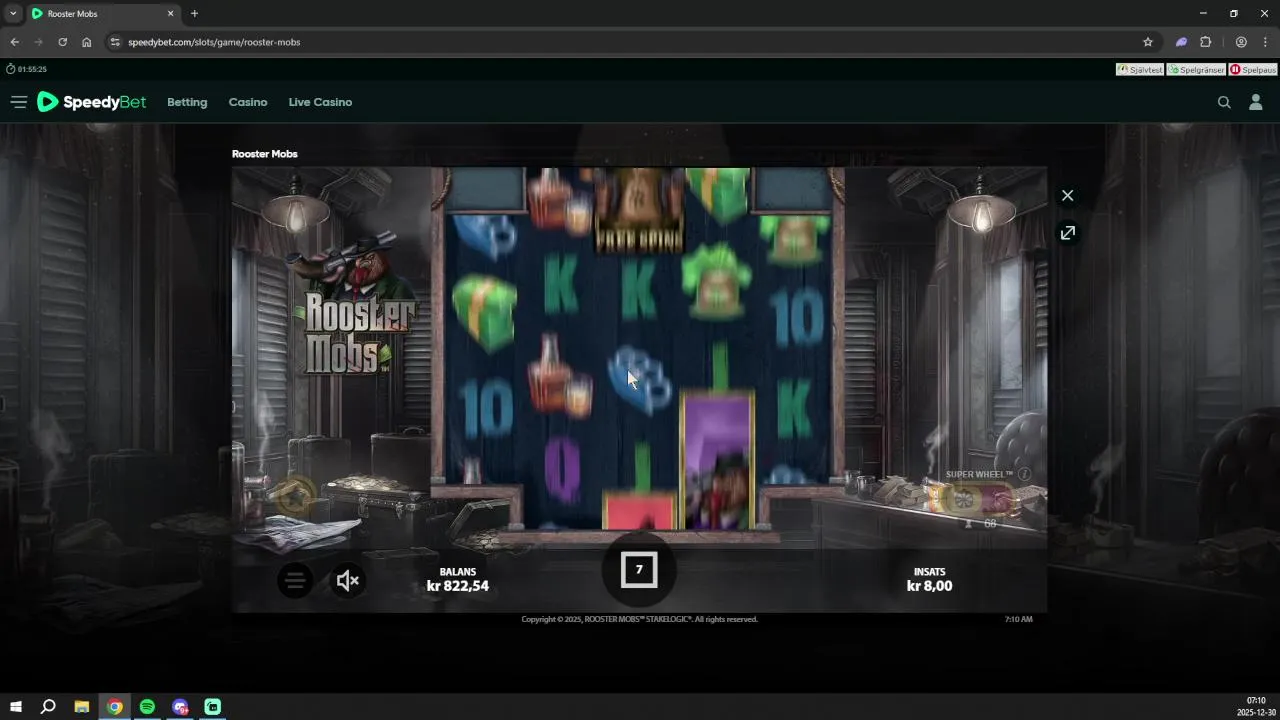
Task: Open the teal app in the taskbar
Action: (x=213, y=707)
